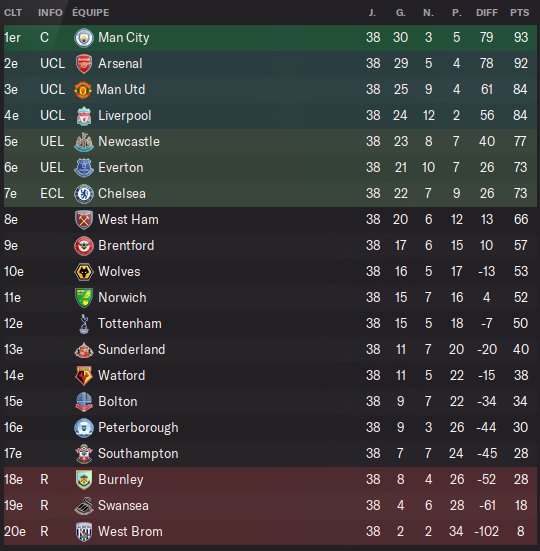540x551 pixels.
Task: Open the Chelsea team link
Action: 122,194
